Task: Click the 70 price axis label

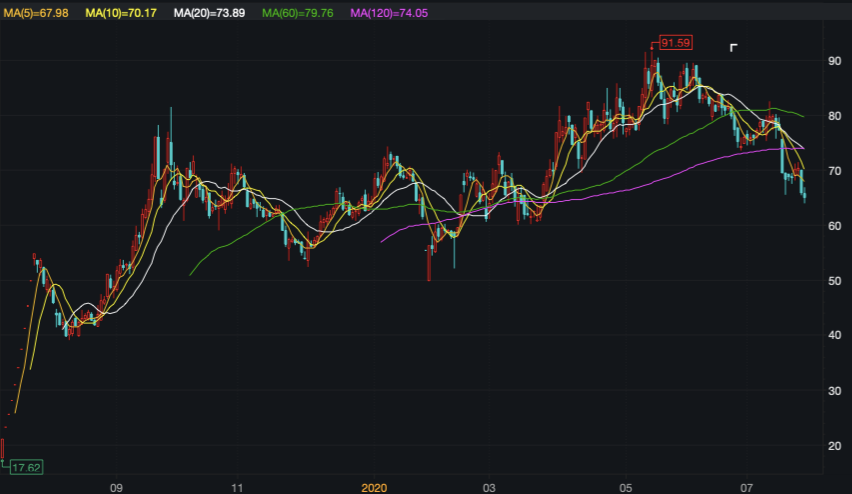Action: (x=835, y=171)
